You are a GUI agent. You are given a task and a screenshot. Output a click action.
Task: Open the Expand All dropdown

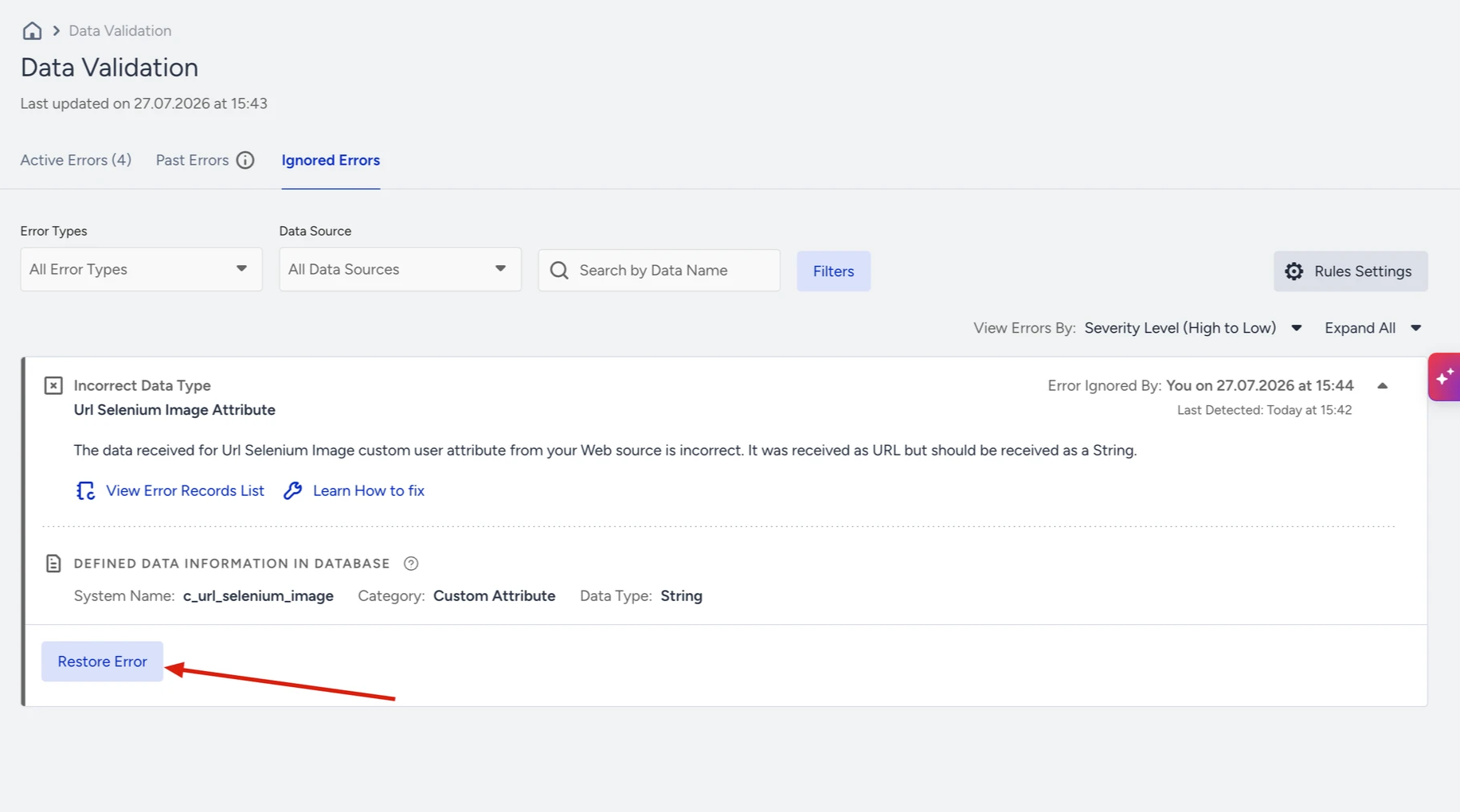tap(1373, 328)
